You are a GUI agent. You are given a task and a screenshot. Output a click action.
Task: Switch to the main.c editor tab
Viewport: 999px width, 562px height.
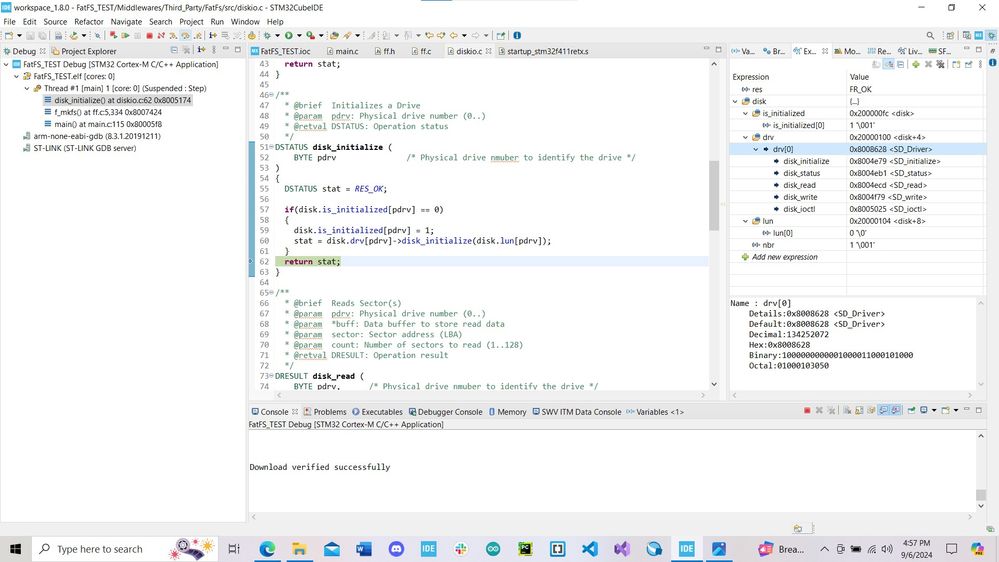point(343,51)
